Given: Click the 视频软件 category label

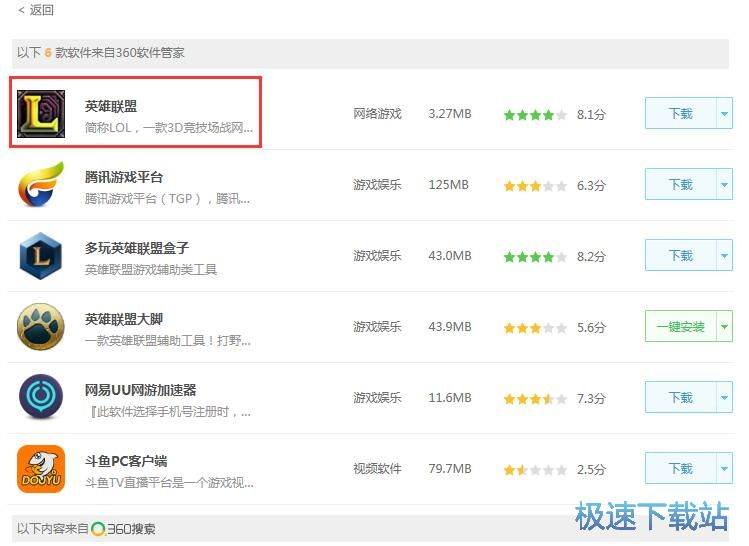Looking at the screenshot, I should 377,469.
